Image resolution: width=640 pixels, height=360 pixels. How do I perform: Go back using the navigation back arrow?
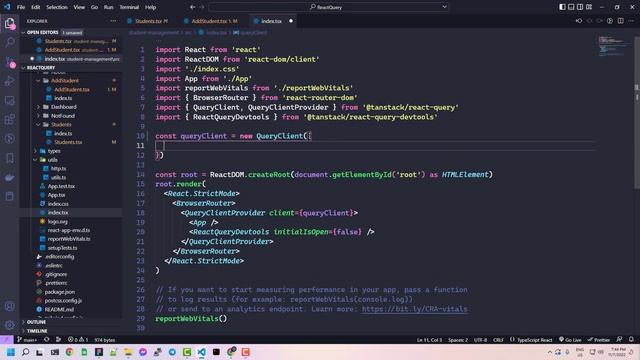coord(192,7)
